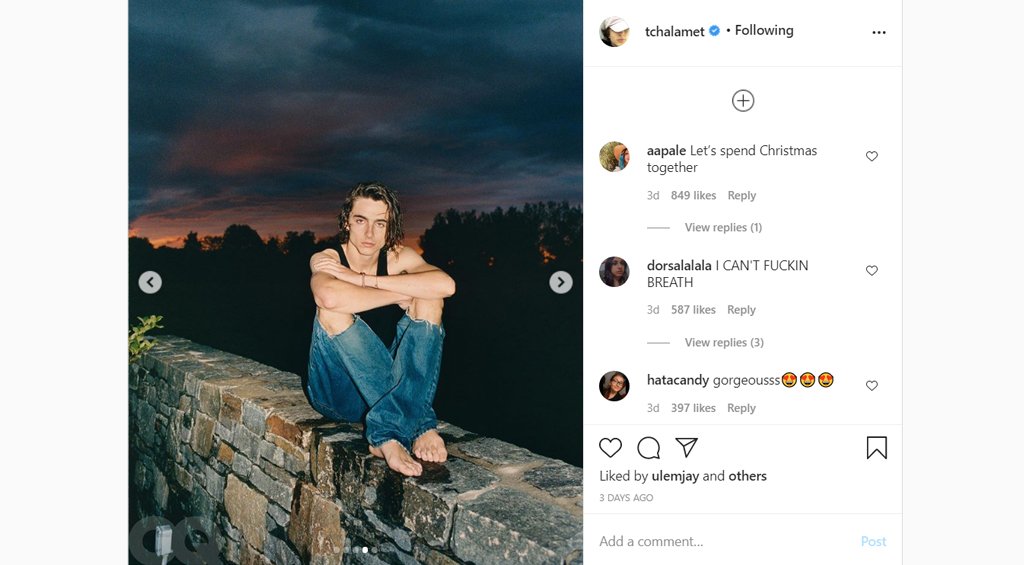Save the post with bookmark icon
The height and width of the screenshot is (565, 1024).
click(x=876, y=448)
